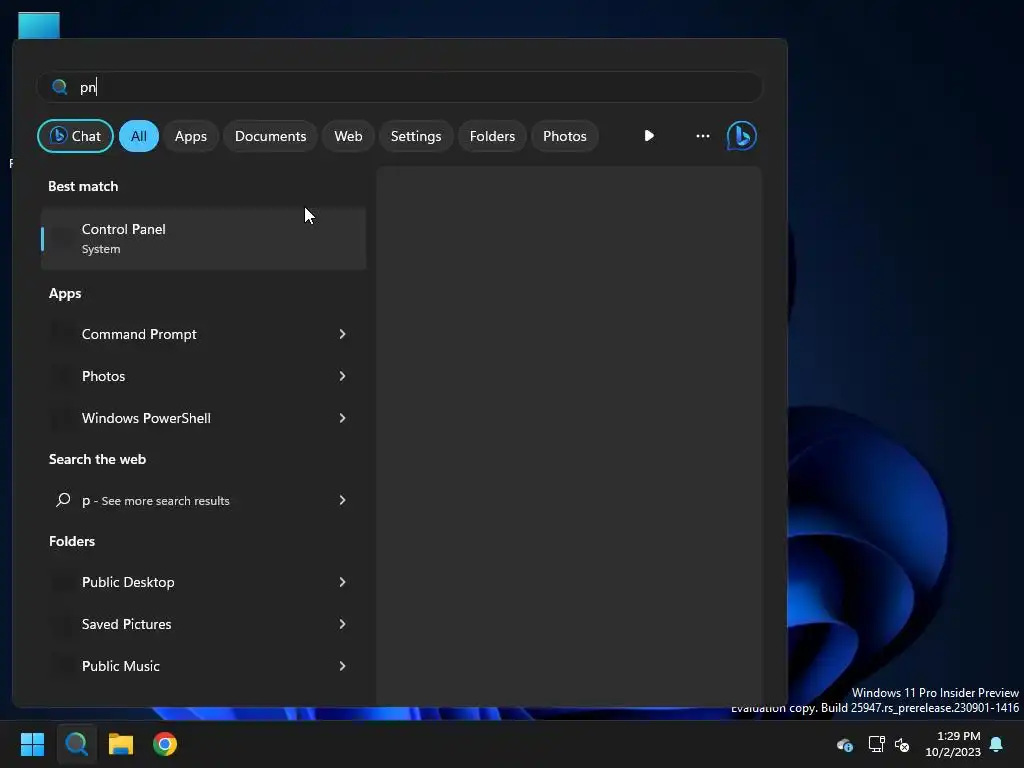Image resolution: width=1024 pixels, height=768 pixels.
Task: Open Bing Chat icon at top right
Action: (x=741, y=136)
